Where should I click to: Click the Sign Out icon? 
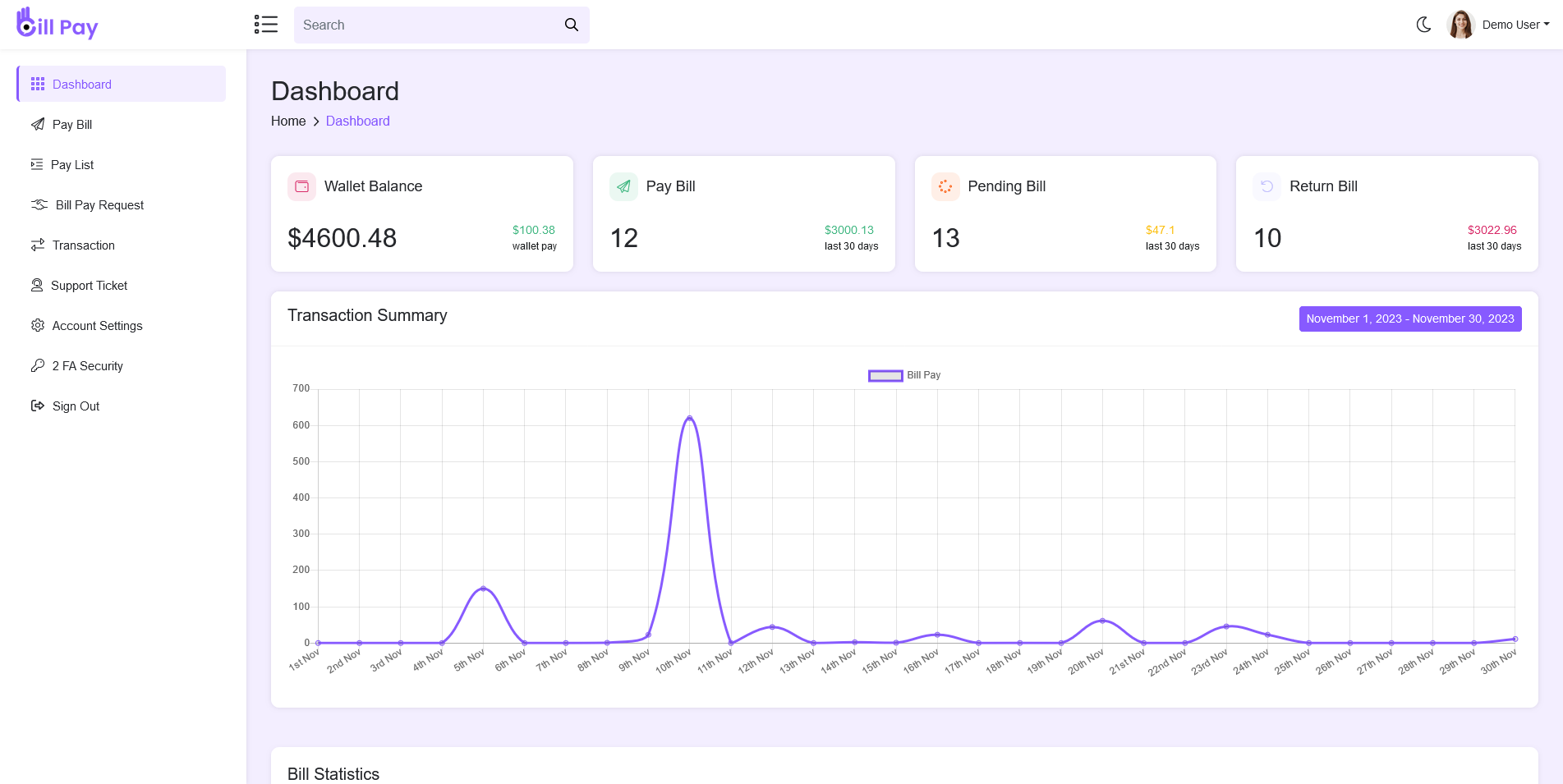pos(38,406)
